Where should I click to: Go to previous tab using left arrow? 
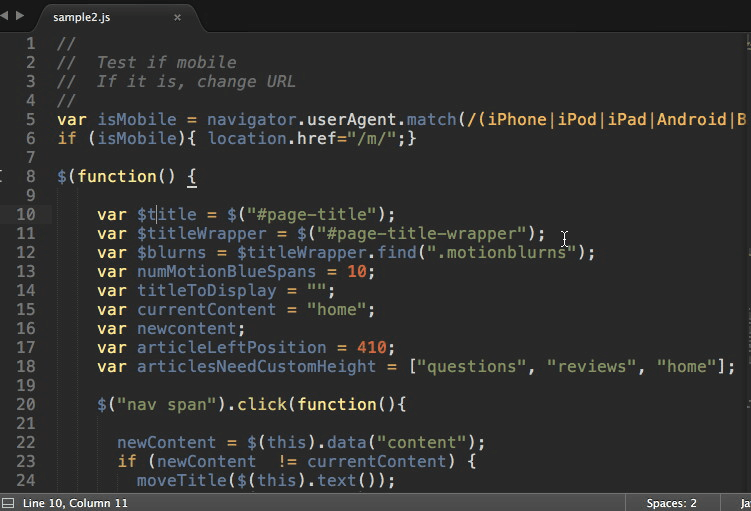[x=4, y=15]
